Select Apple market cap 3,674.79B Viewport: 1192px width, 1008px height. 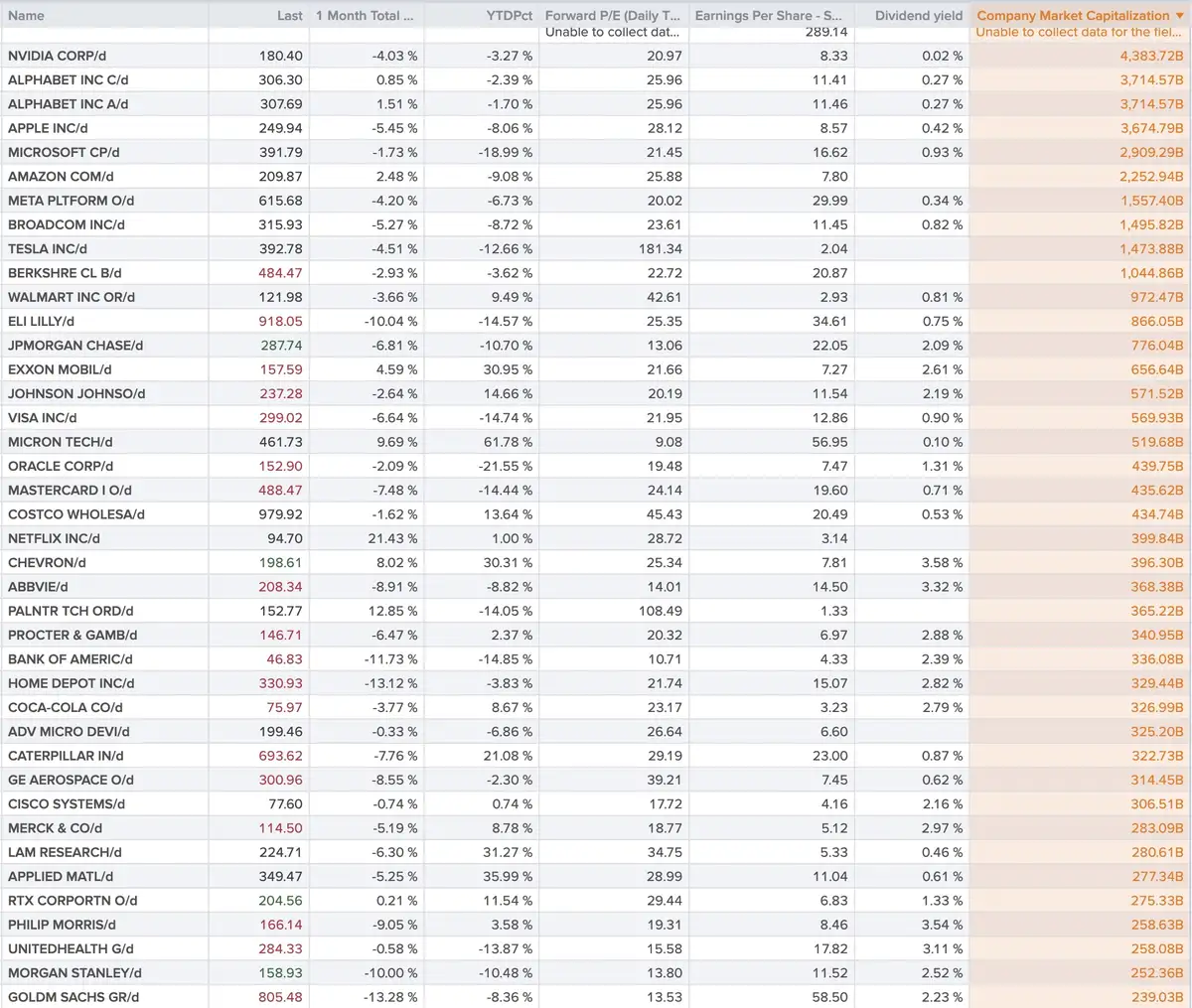point(1151,128)
